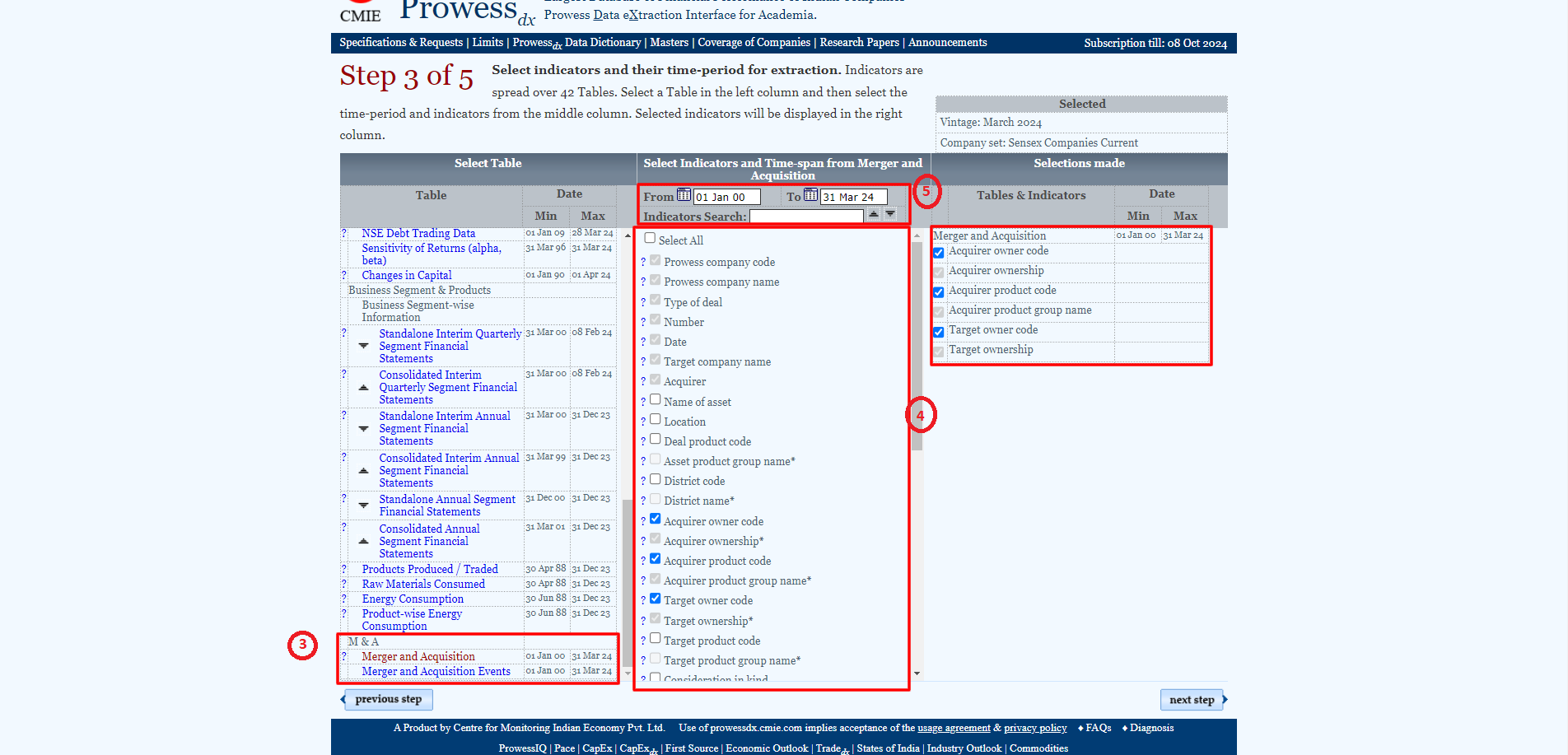Check the Name of asset indicator
The width and height of the screenshot is (1568, 755).
click(656, 399)
